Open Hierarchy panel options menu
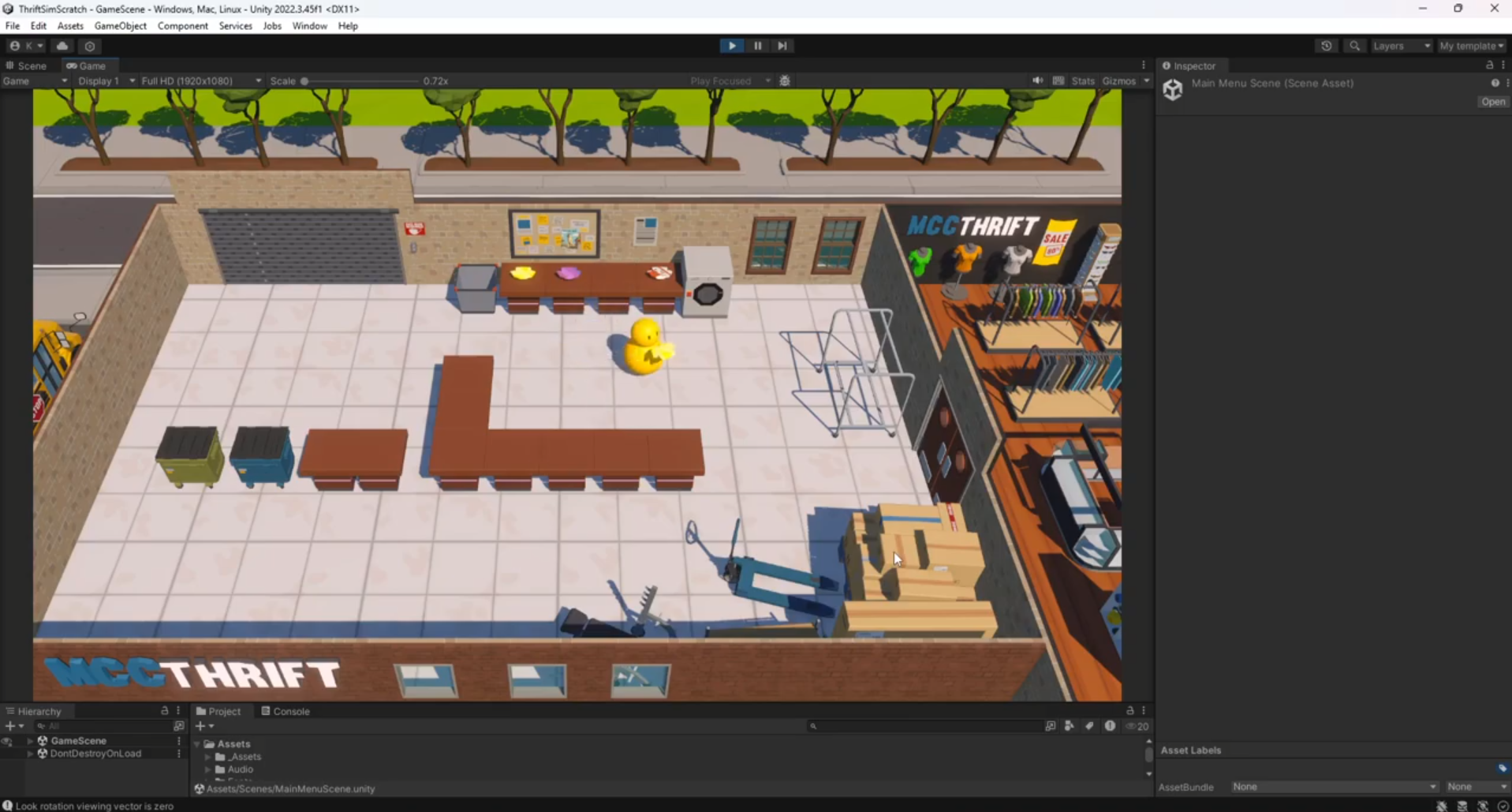 point(178,711)
